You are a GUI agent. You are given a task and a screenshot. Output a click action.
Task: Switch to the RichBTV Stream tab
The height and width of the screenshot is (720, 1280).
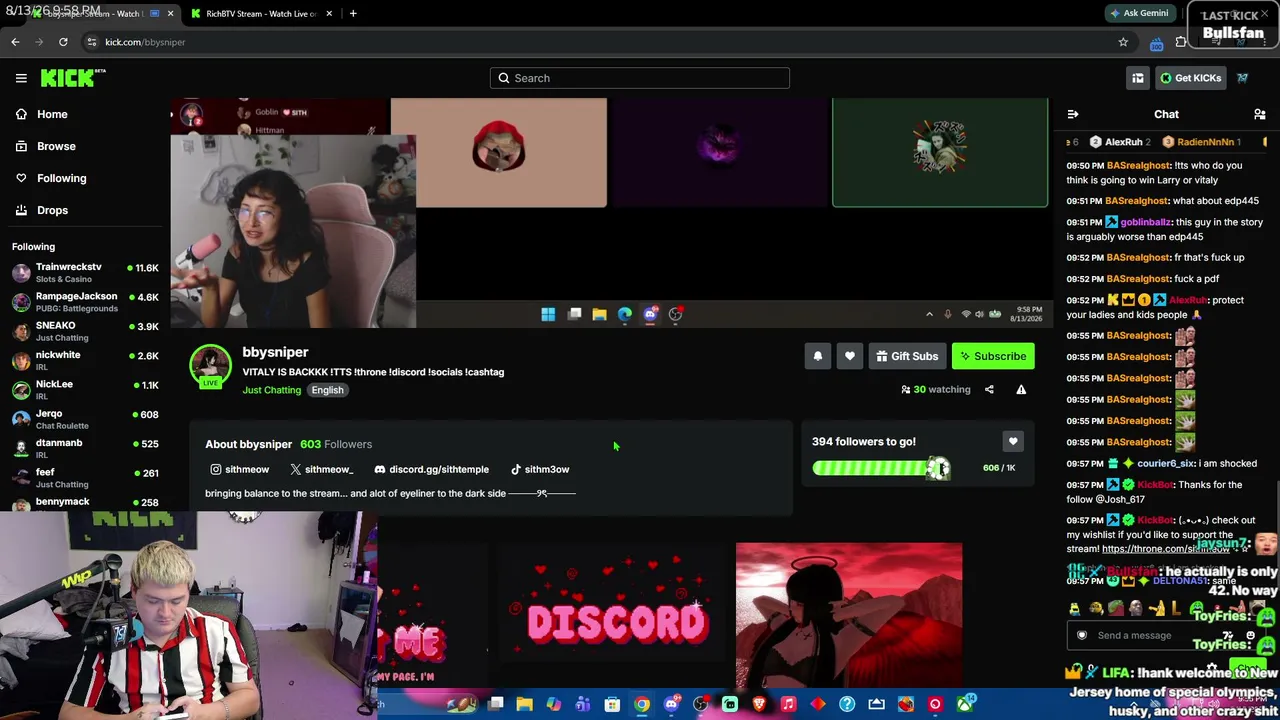tap(260, 13)
